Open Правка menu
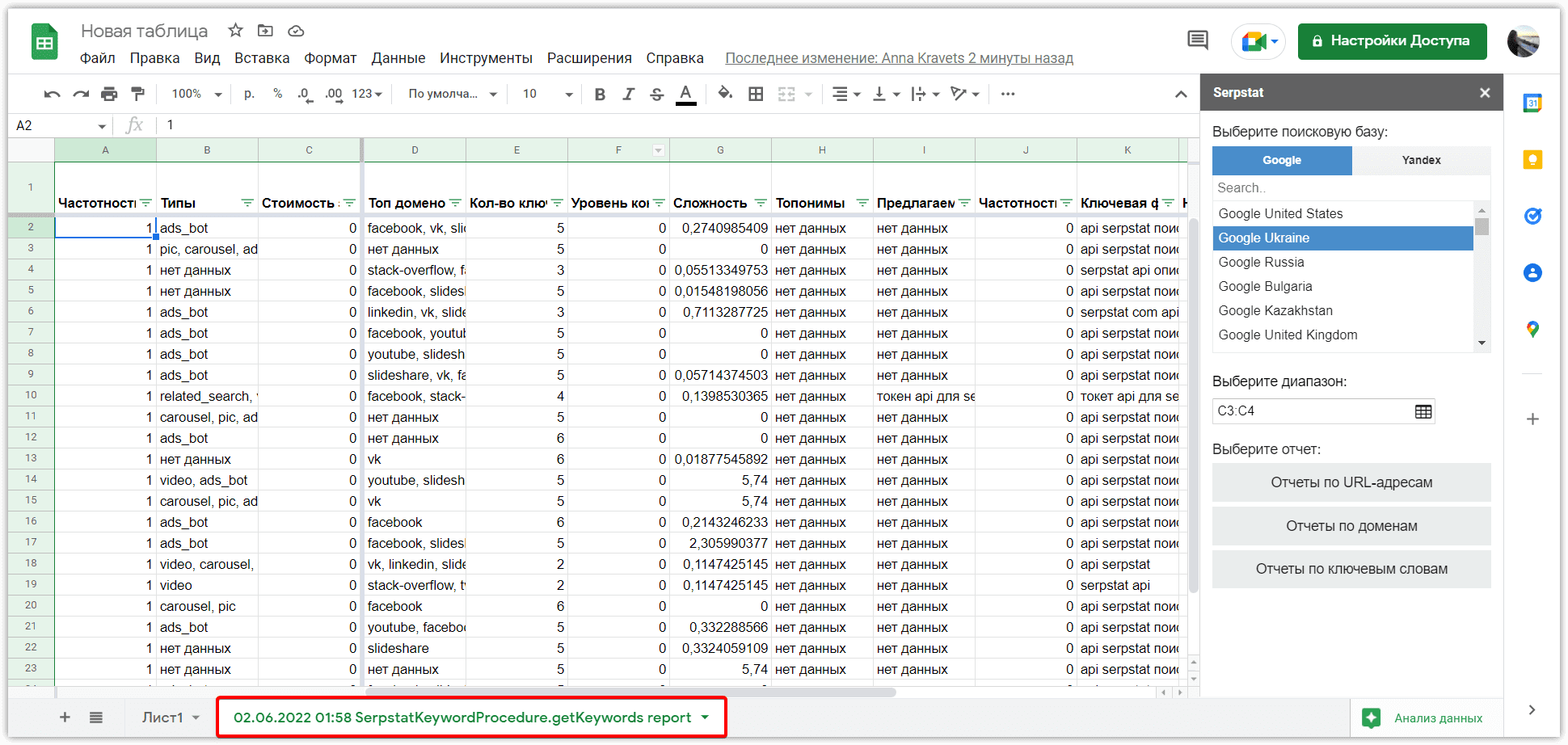This screenshot has height=745, width=1568. (x=154, y=58)
